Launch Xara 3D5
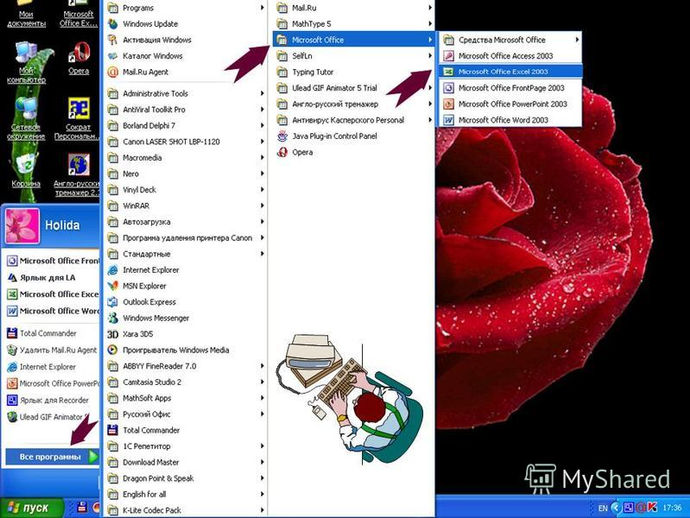This screenshot has width=690, height=518. [x=186, y=334]
